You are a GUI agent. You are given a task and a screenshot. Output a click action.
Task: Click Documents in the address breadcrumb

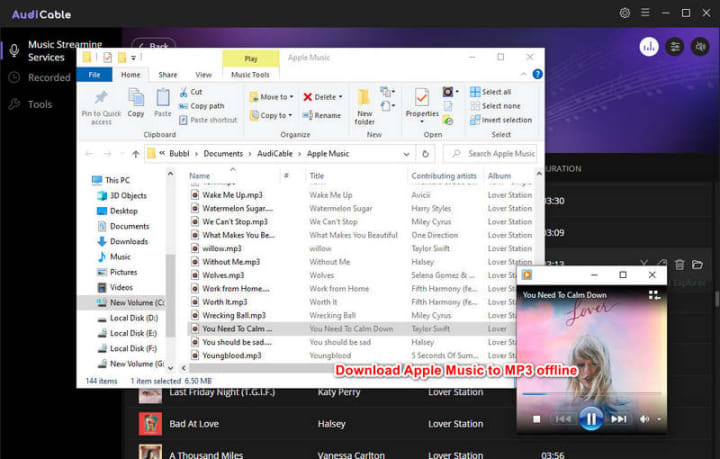[223, 154]
